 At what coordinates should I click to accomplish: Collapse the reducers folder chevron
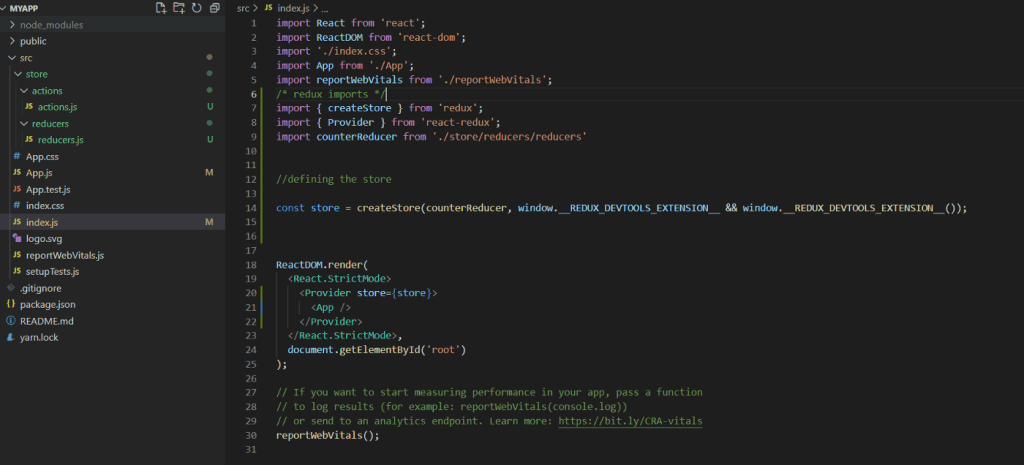click(23, 123)
